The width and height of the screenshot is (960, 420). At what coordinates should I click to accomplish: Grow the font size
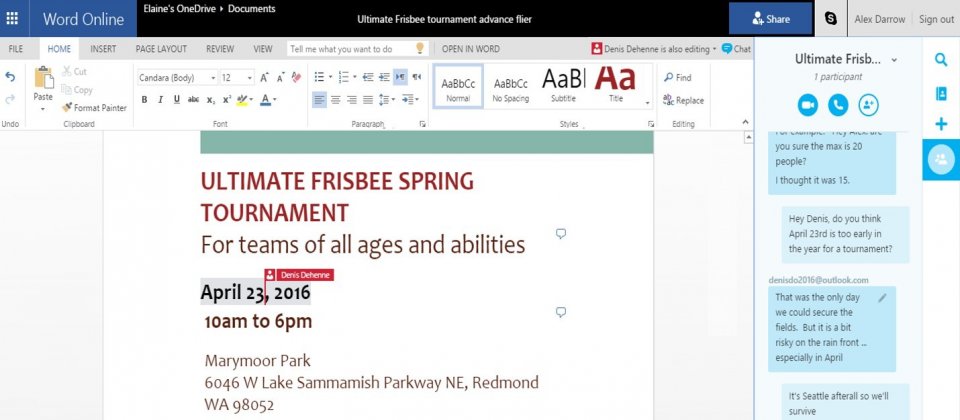click(264, 78)
